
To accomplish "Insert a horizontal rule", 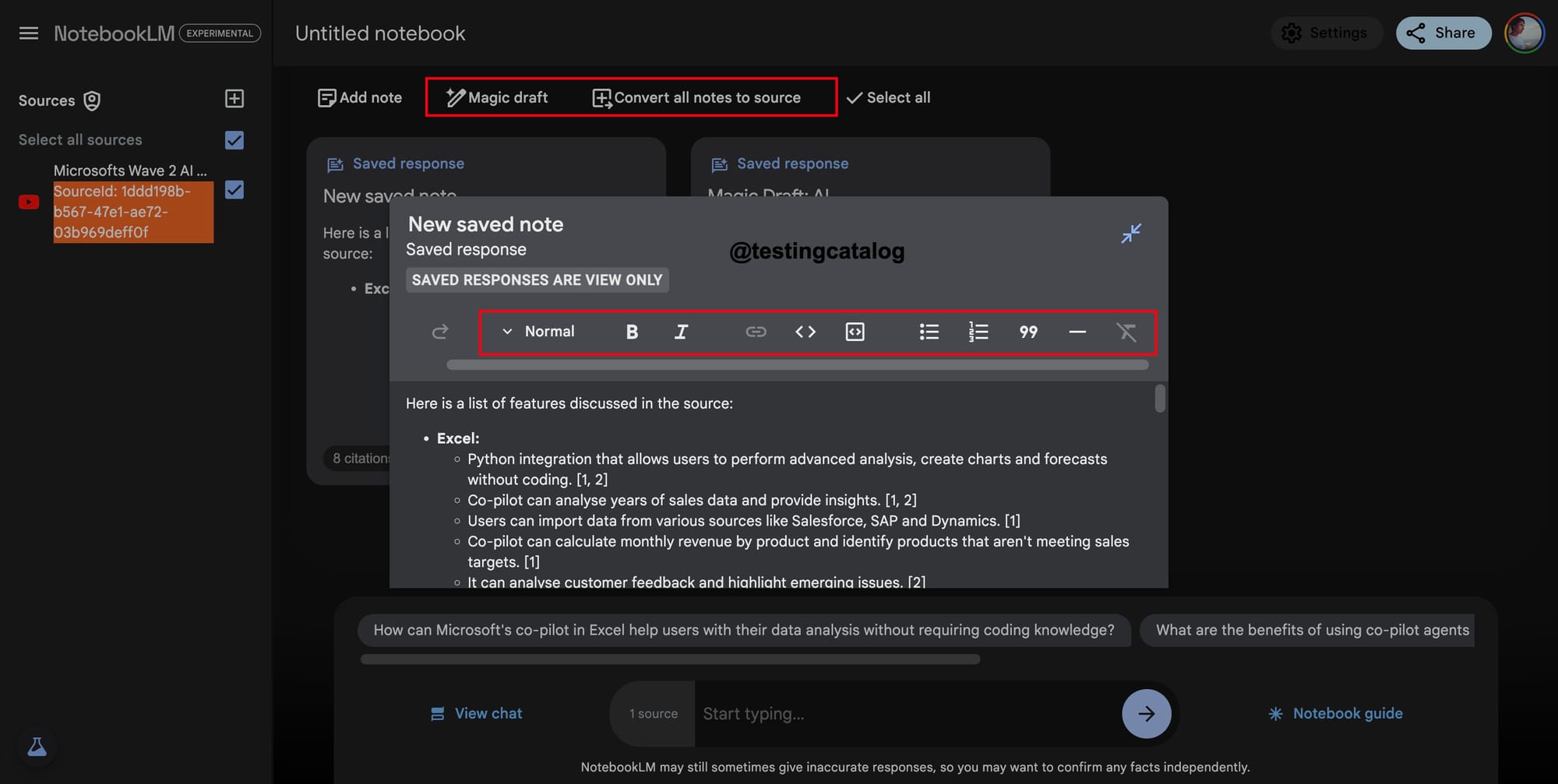I will click(1077, 332).
